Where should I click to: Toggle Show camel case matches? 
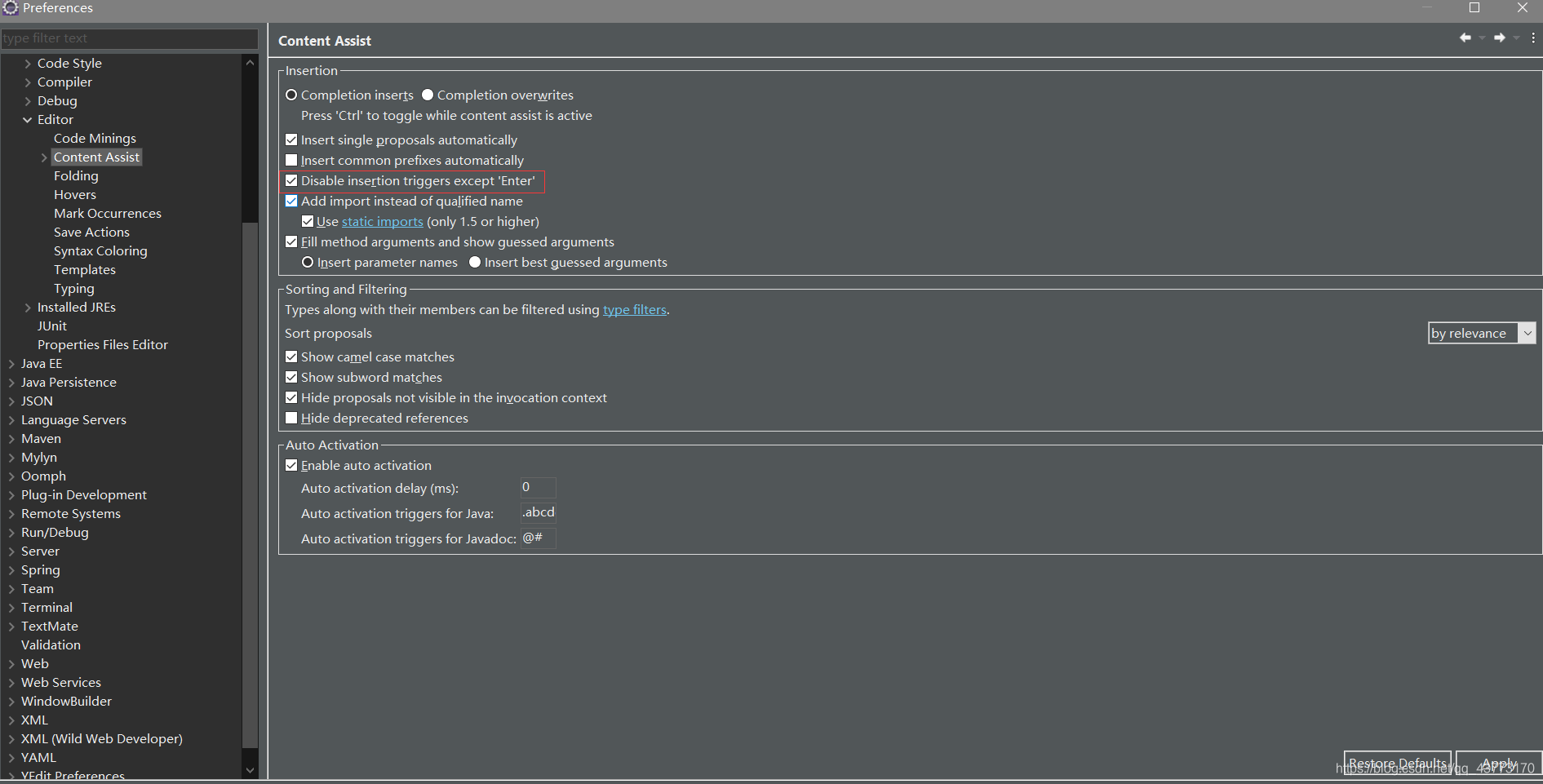291,357
